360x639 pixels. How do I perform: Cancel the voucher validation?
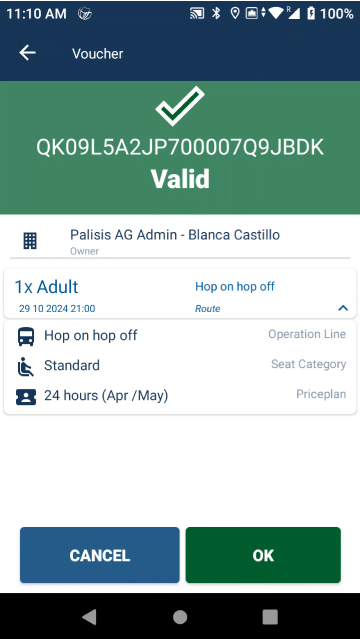[x=99, y=555]
